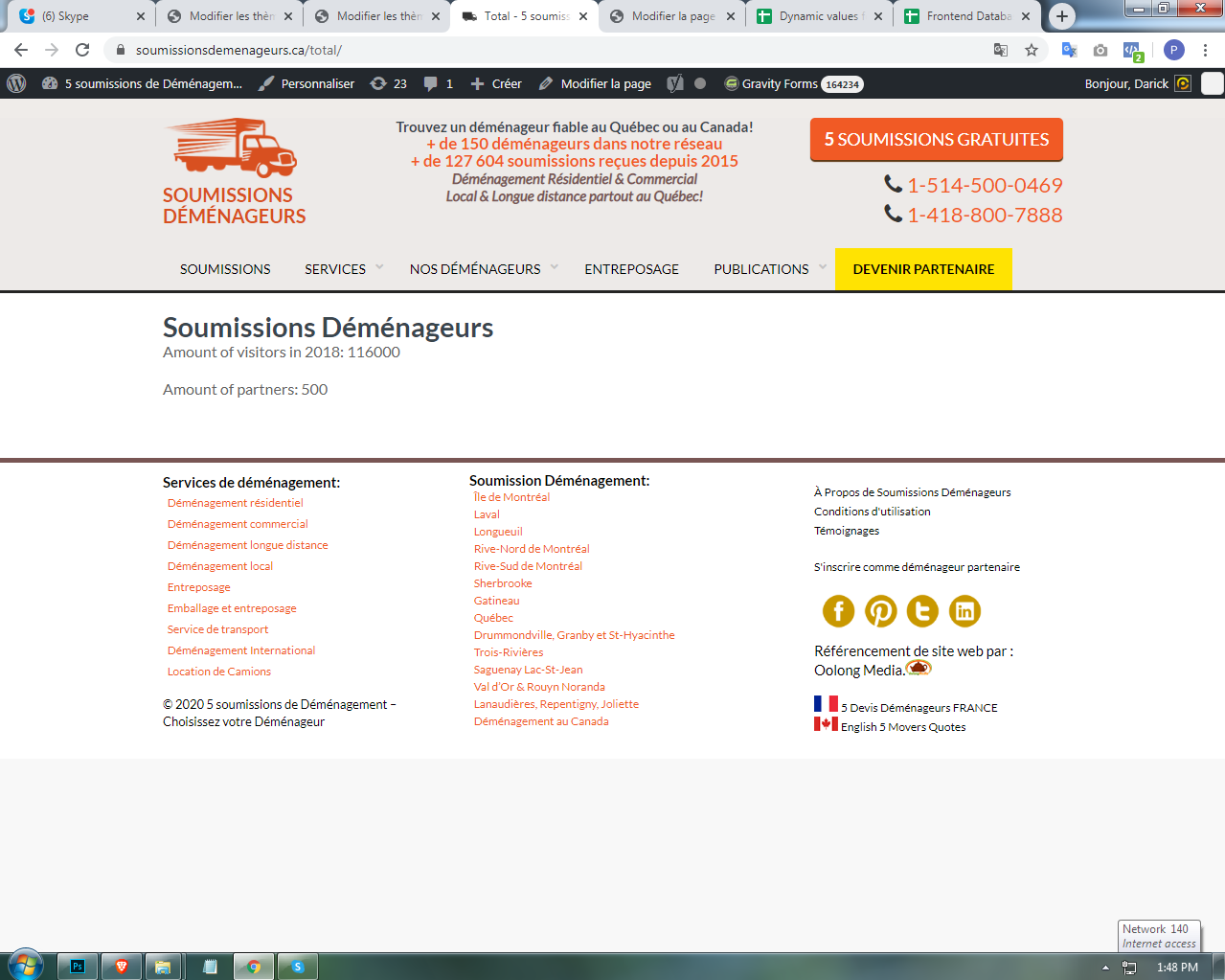The height and width of the screenshot is (980, 1225).
Task: Show hidden system tray icons arrow
Action: point(1105,968)
